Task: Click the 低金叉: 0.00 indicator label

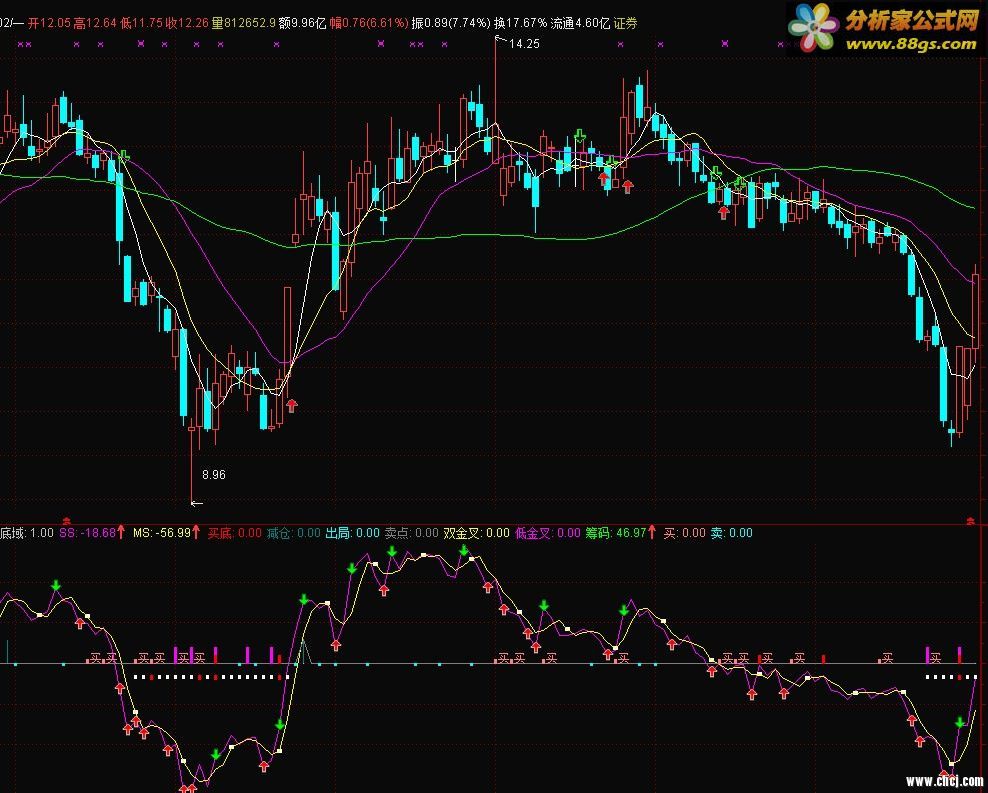Action: pos(548,533)
